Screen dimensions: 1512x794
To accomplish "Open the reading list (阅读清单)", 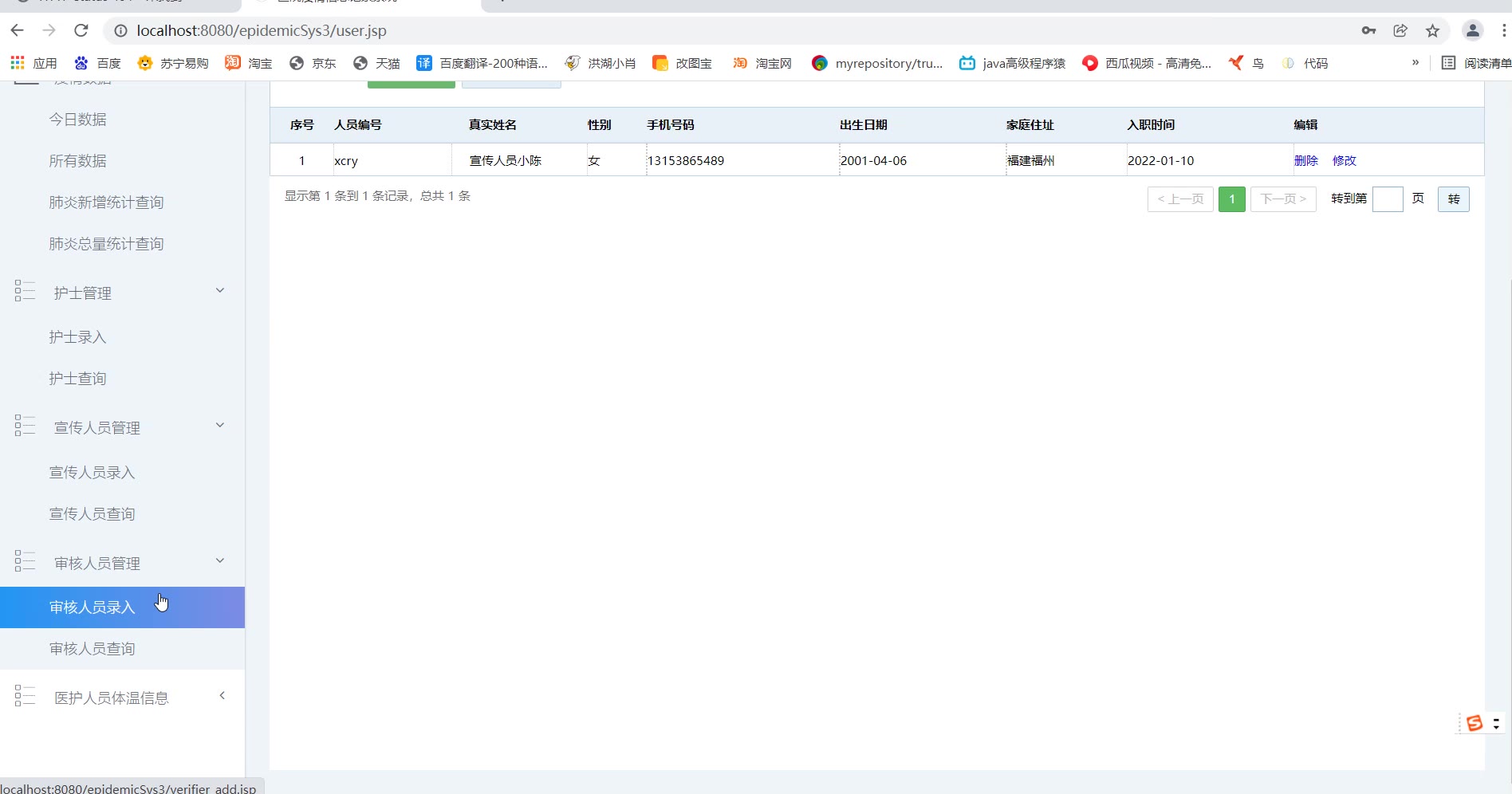I will pos(1476,63).
